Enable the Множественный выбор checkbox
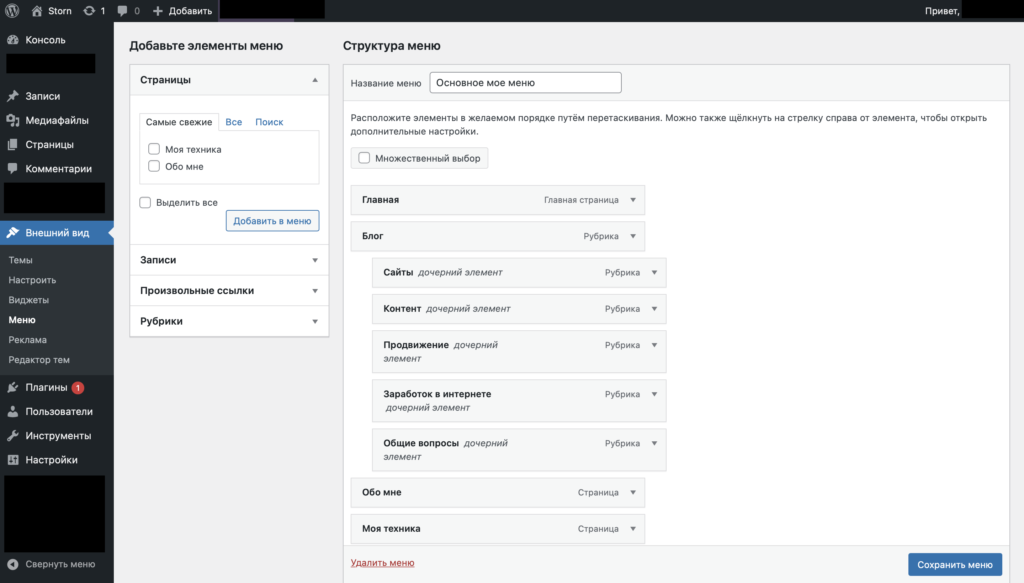The height and width of the screenshot is (583, 1024). pyautogui.click(x=364, y=158)
